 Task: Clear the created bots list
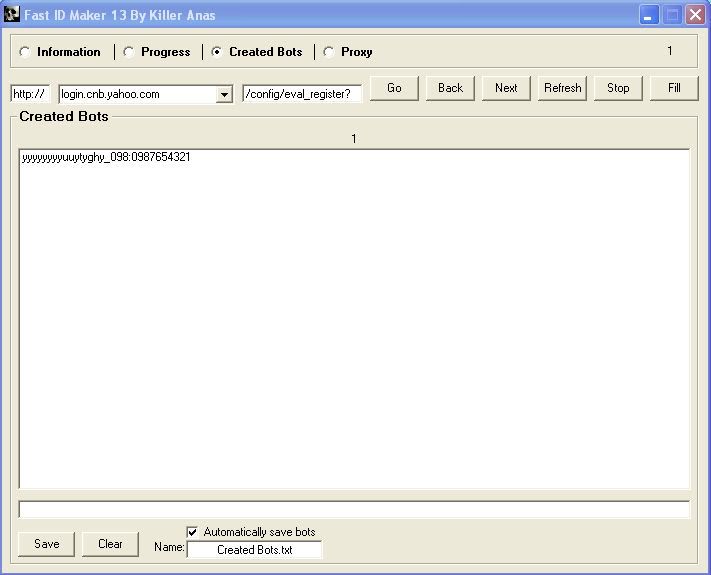[110, 544]
